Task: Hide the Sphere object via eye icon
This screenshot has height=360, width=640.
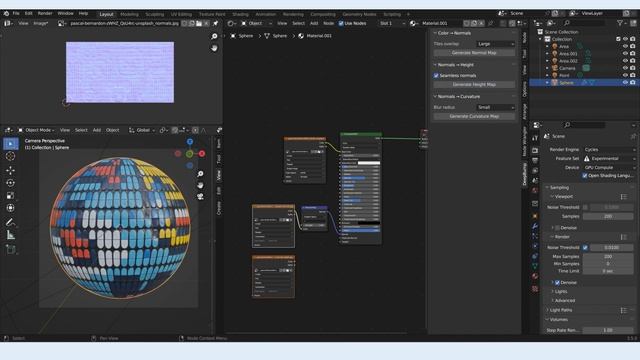Action: [625, 82]
